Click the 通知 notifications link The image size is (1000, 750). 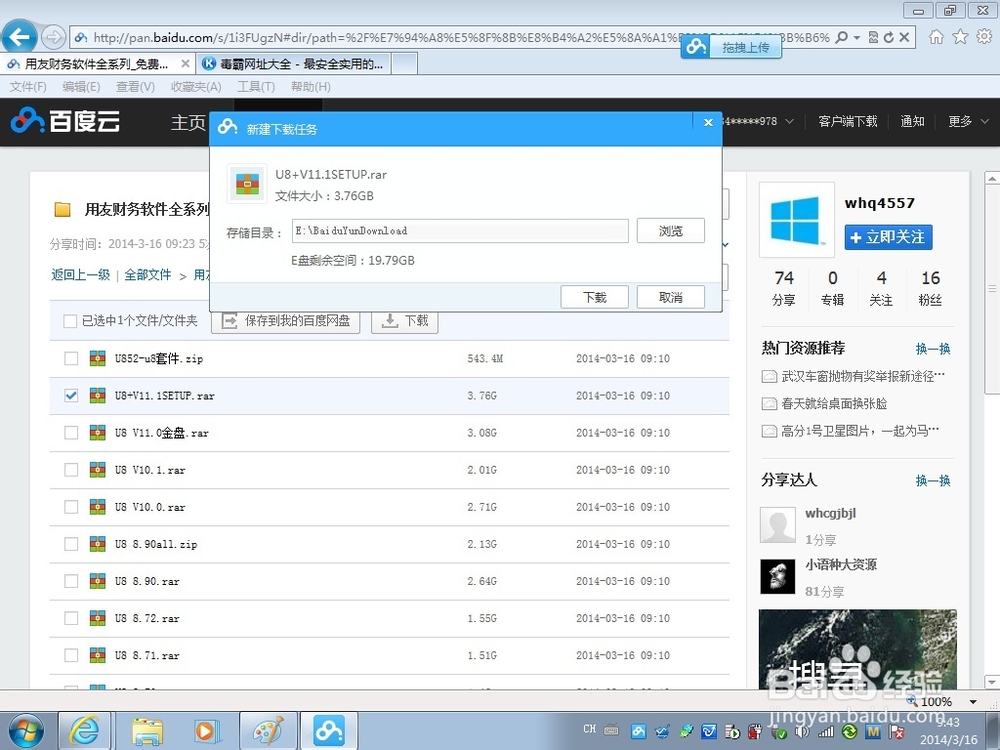coord(912,121)
